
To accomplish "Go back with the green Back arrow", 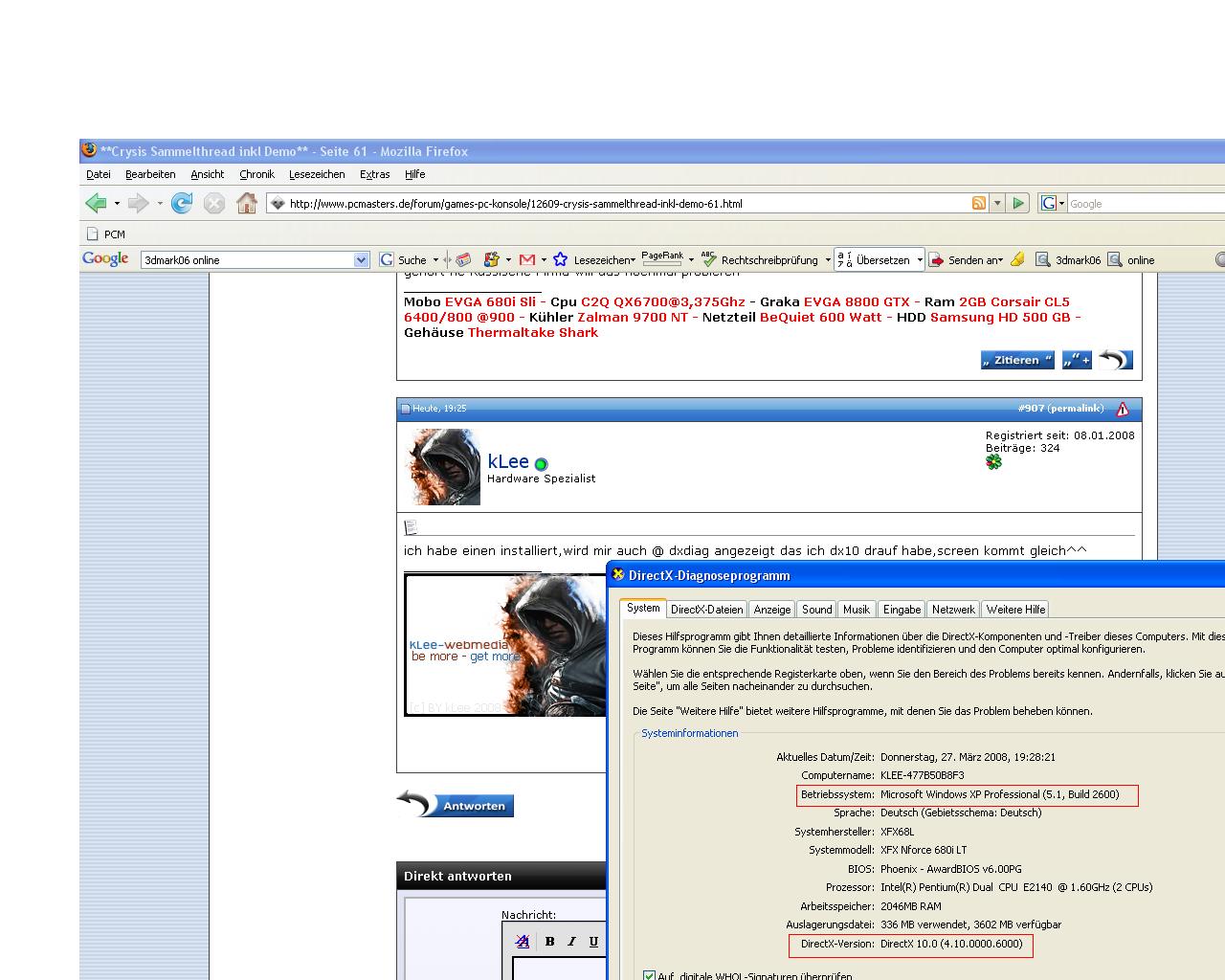I will tap(96, 203).
